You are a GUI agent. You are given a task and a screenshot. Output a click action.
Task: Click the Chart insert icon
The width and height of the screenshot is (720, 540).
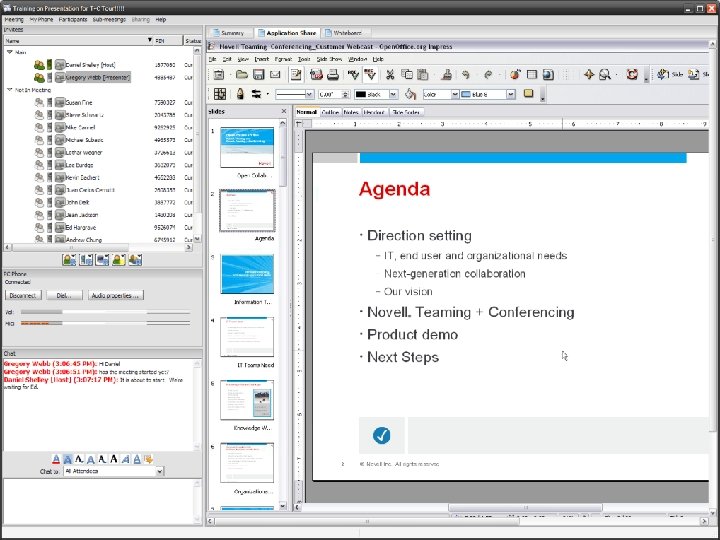(515, 74)
